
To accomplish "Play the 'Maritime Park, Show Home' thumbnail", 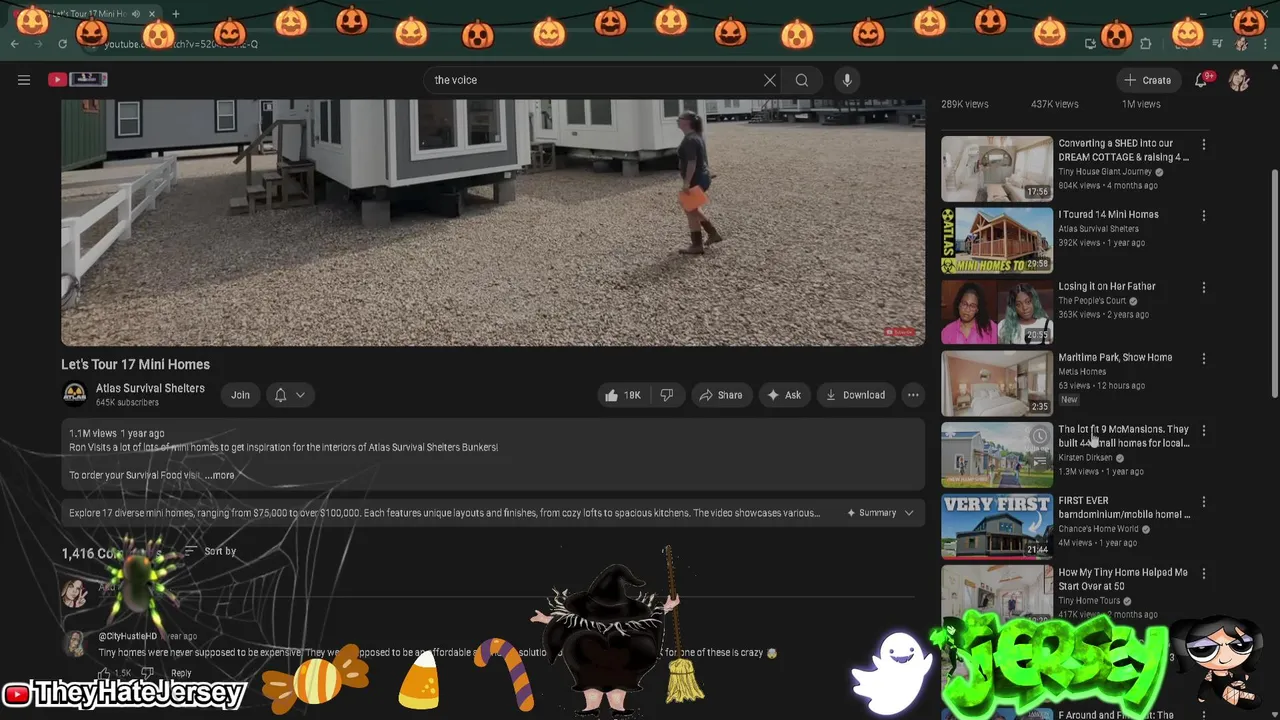I will 997,383.
